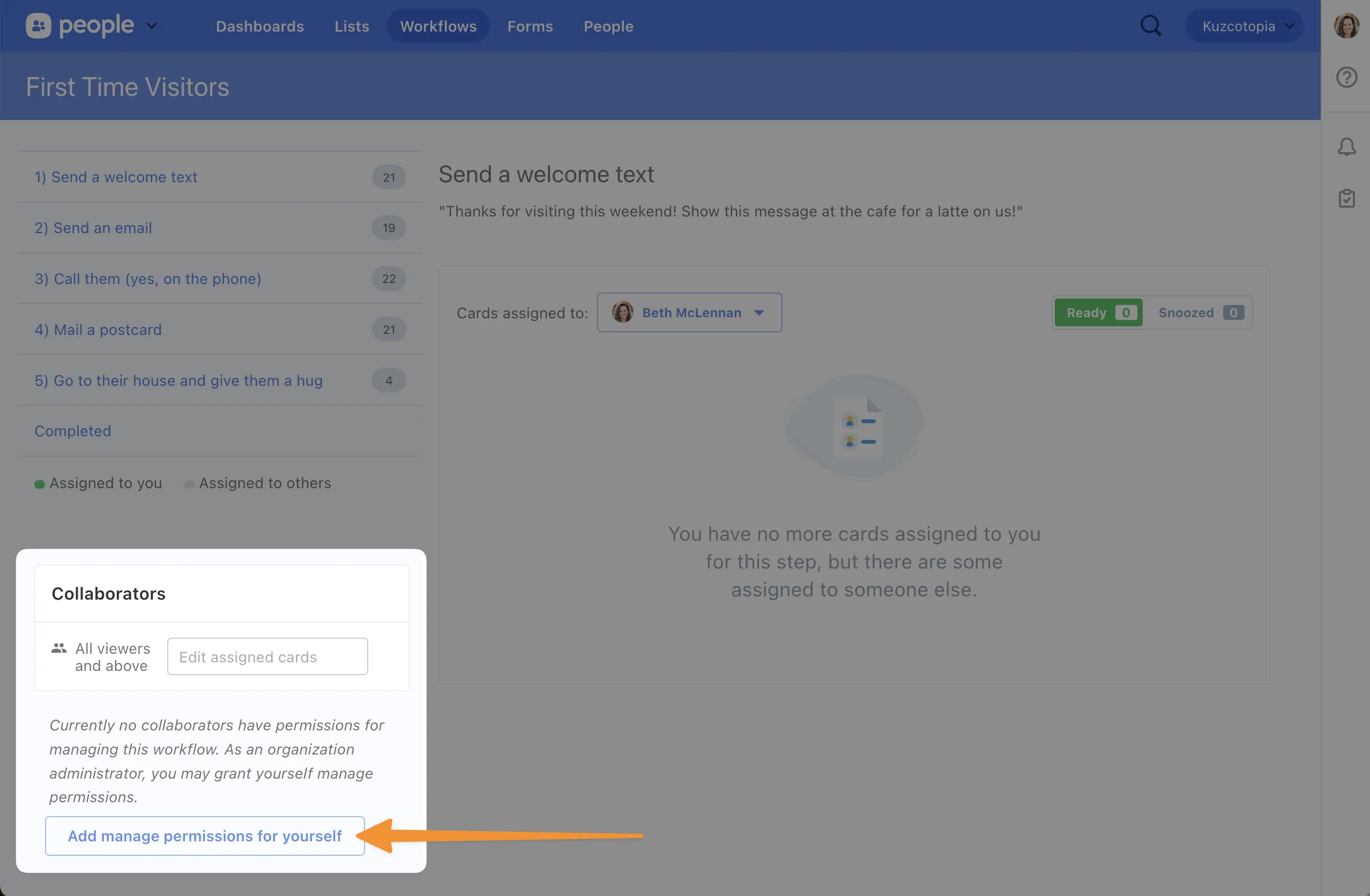
Task: Click Beth McLennan's small avatar picture
Action: pos(622,312)
